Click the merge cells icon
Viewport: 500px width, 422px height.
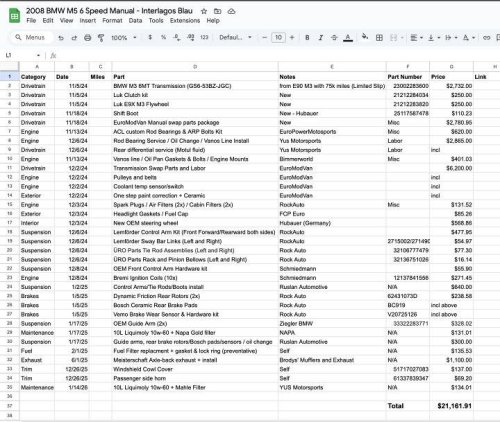tap(394, 38)
